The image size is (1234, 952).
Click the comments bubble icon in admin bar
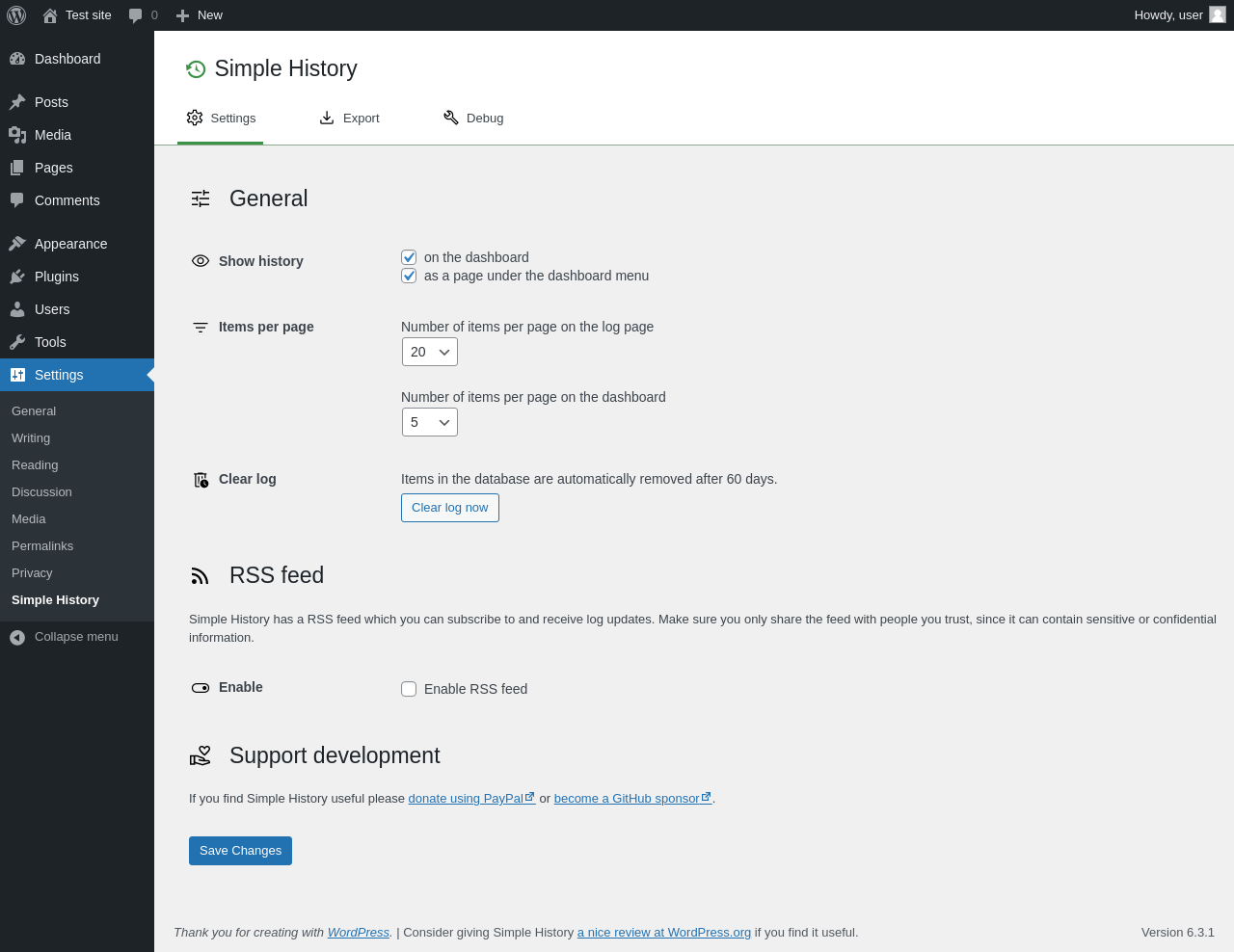(x=136, y=15)
